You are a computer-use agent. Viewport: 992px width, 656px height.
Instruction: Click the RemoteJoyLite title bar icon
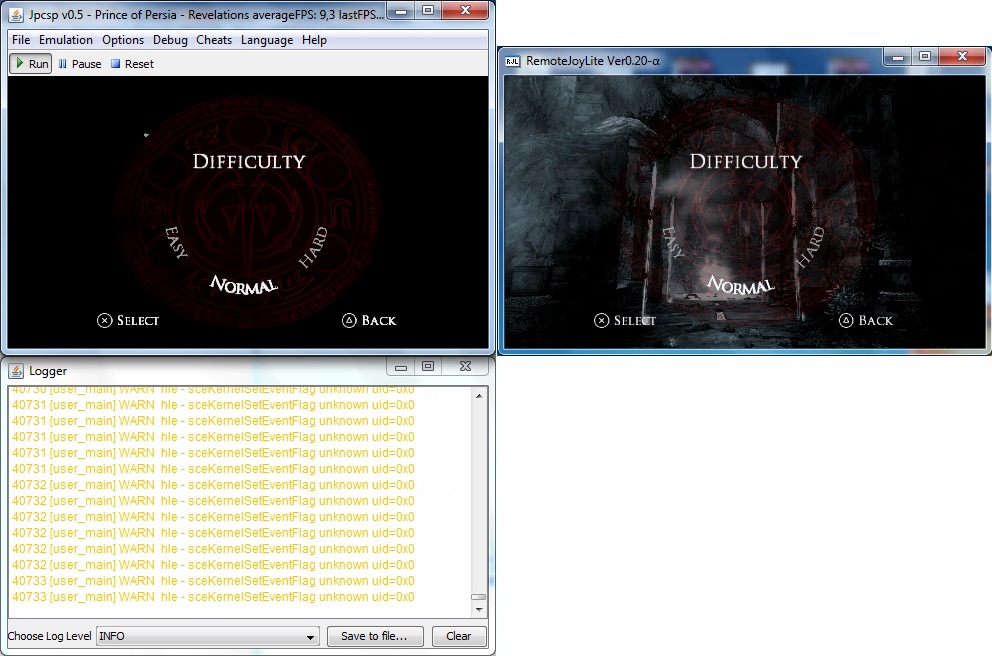pyautogui.click(x=512, y=61)
